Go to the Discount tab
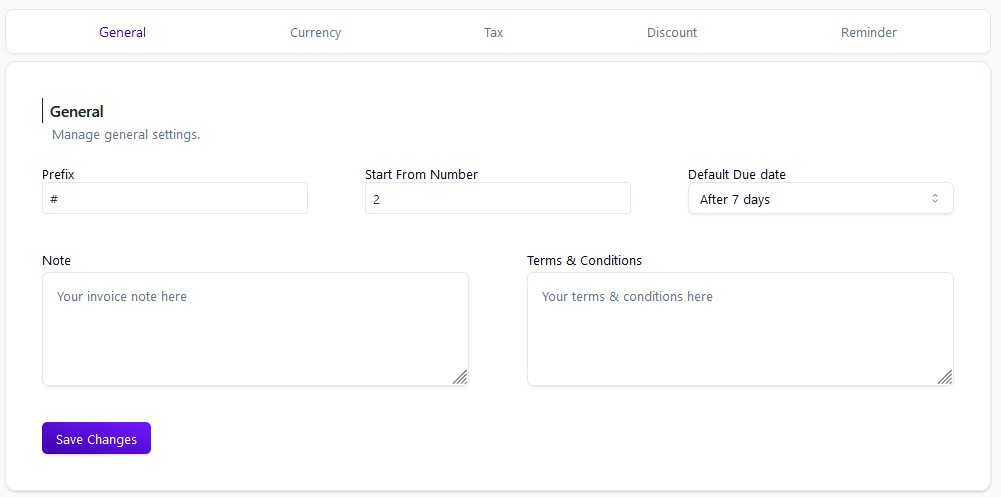The image size is (1001, 497). (x=672, y=33)
